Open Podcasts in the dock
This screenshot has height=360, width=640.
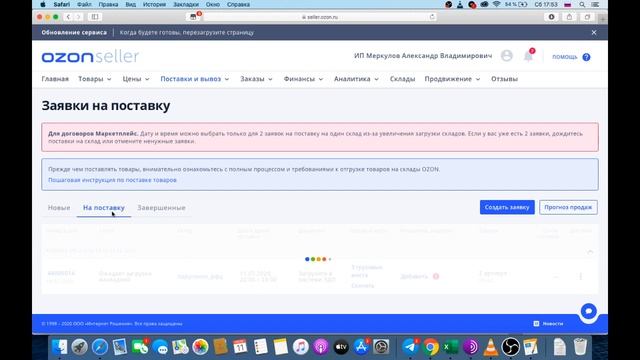(321, 347)
